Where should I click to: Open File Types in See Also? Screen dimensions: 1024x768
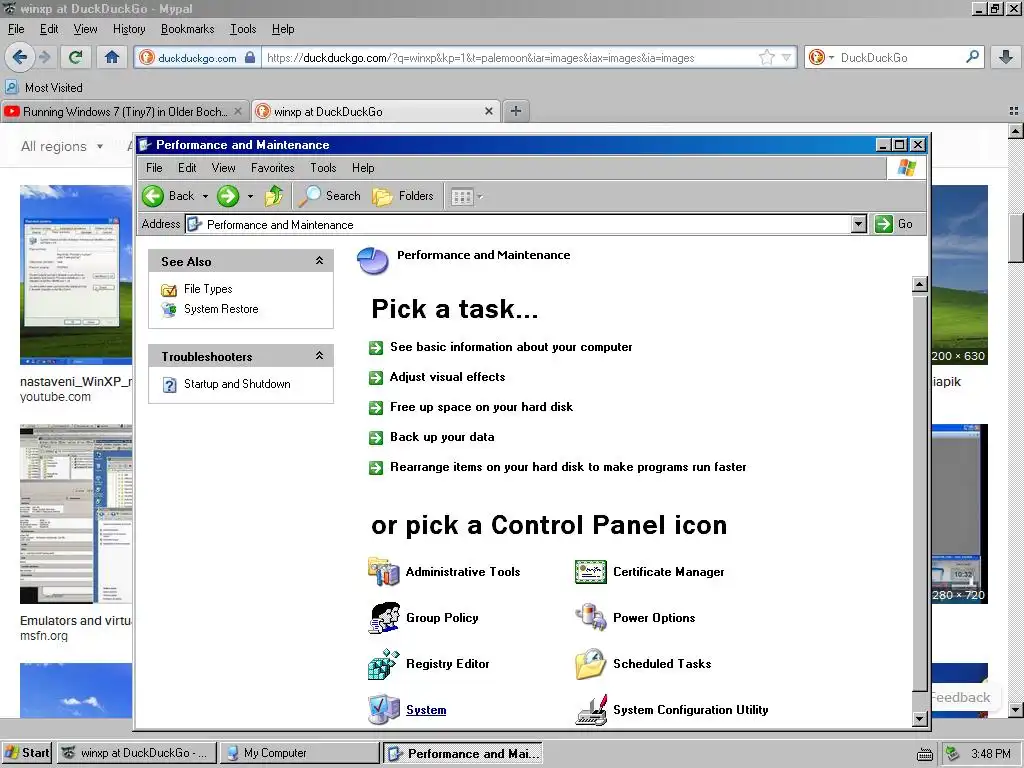(208, 289)
